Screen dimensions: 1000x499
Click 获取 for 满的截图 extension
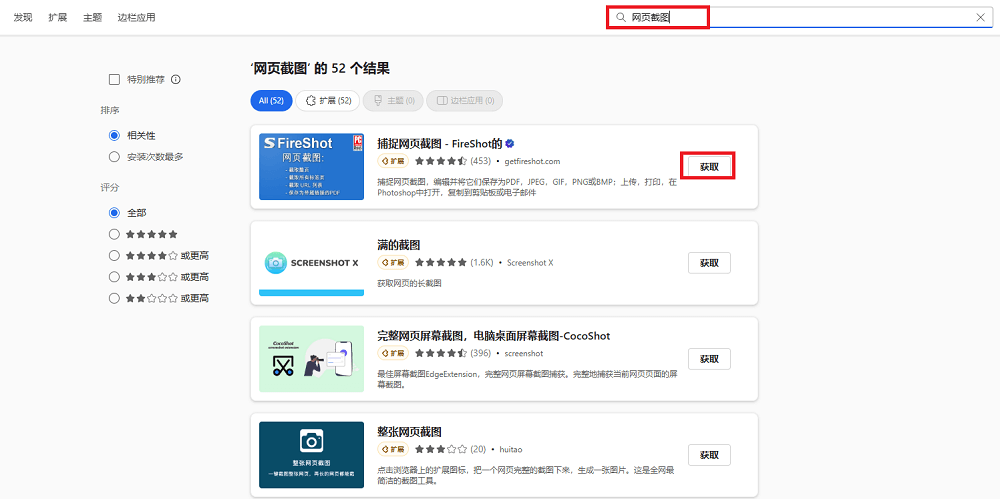(x=709, y=262)
